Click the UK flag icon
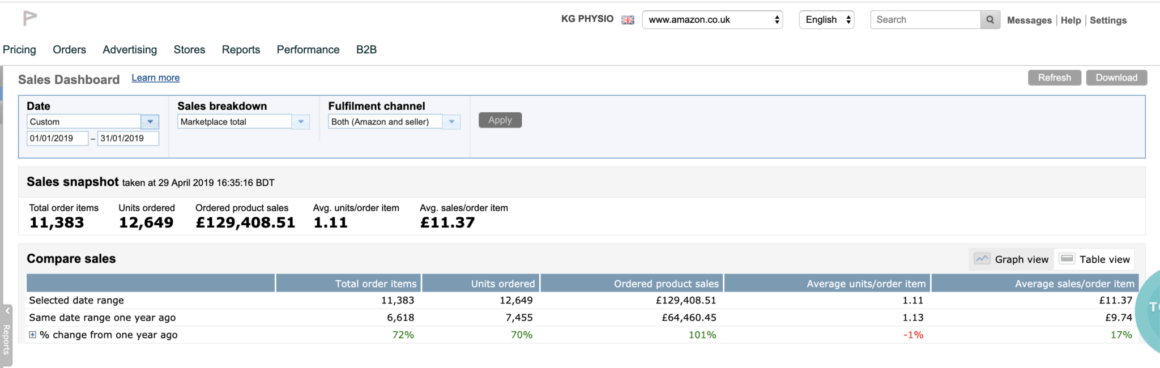Image resolution: width=1160 pixels, height=368 pixels. 628,20
